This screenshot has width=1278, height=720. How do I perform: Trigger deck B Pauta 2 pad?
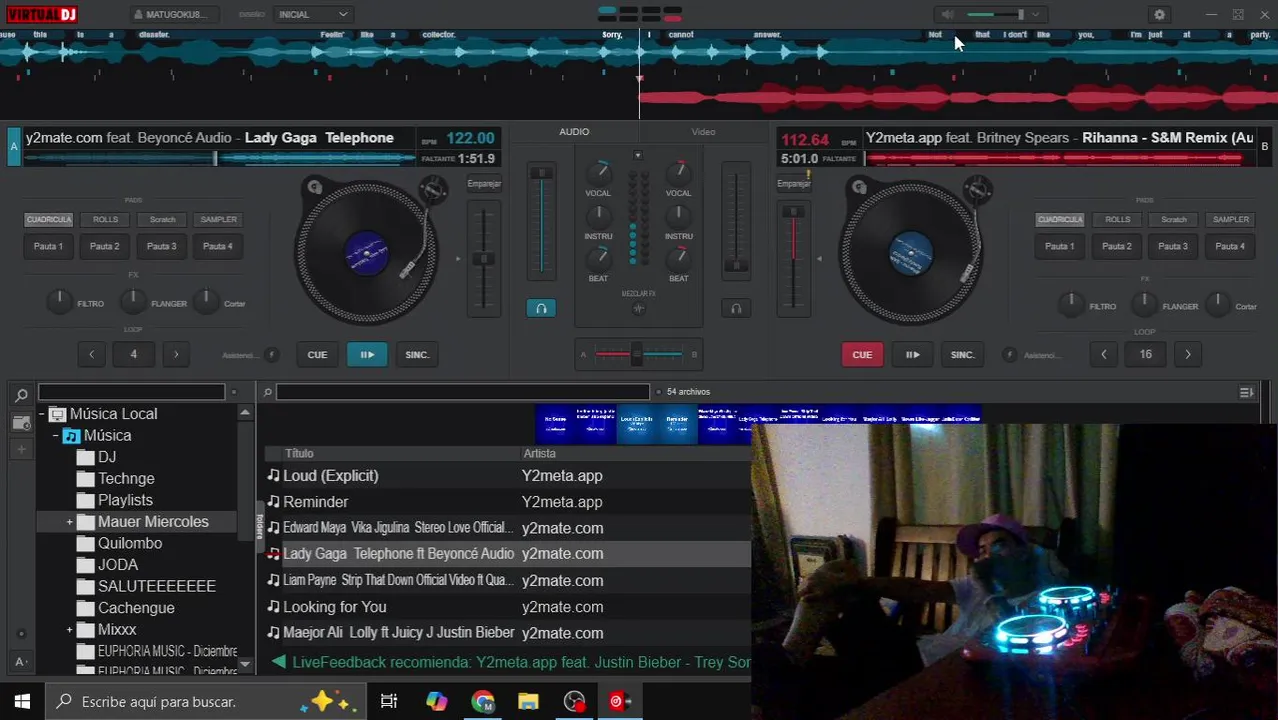1117,246
